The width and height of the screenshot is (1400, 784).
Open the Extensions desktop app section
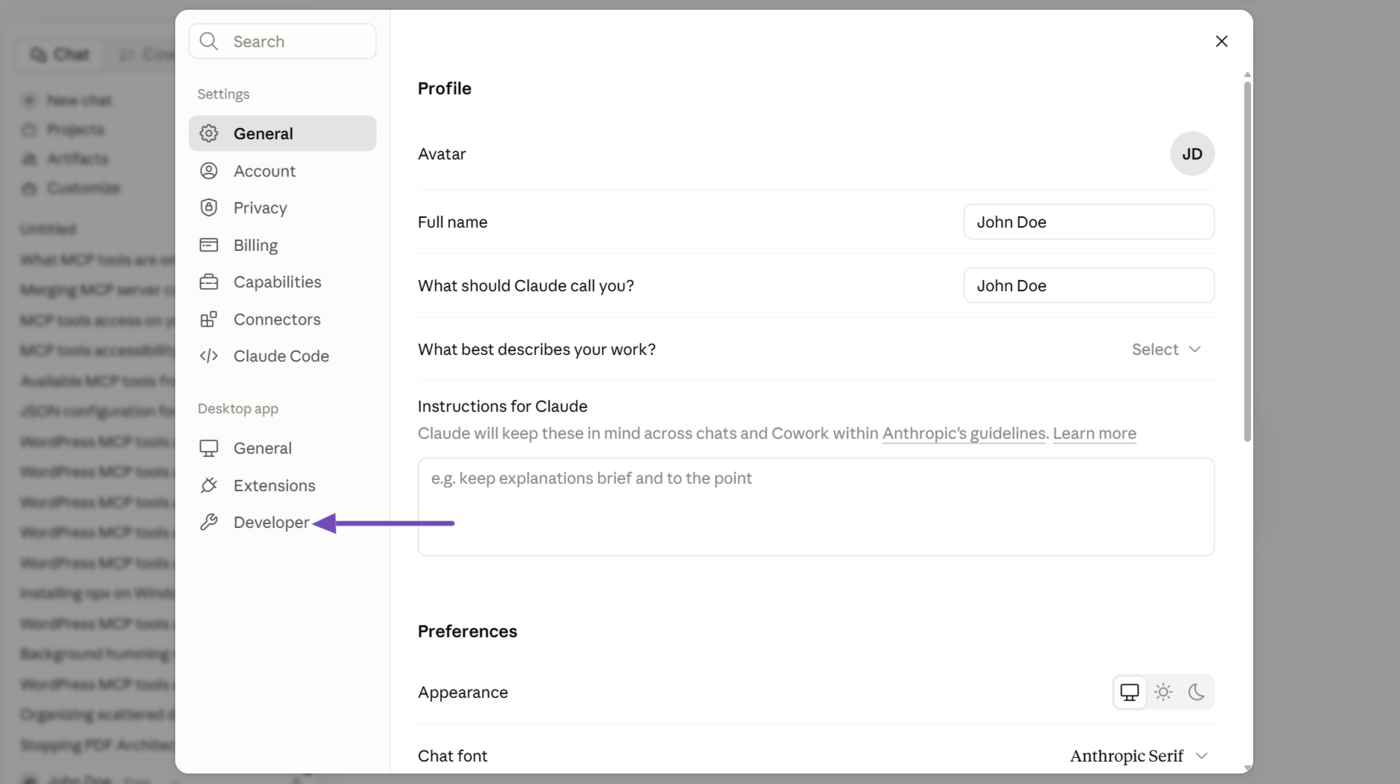point(282,485)
